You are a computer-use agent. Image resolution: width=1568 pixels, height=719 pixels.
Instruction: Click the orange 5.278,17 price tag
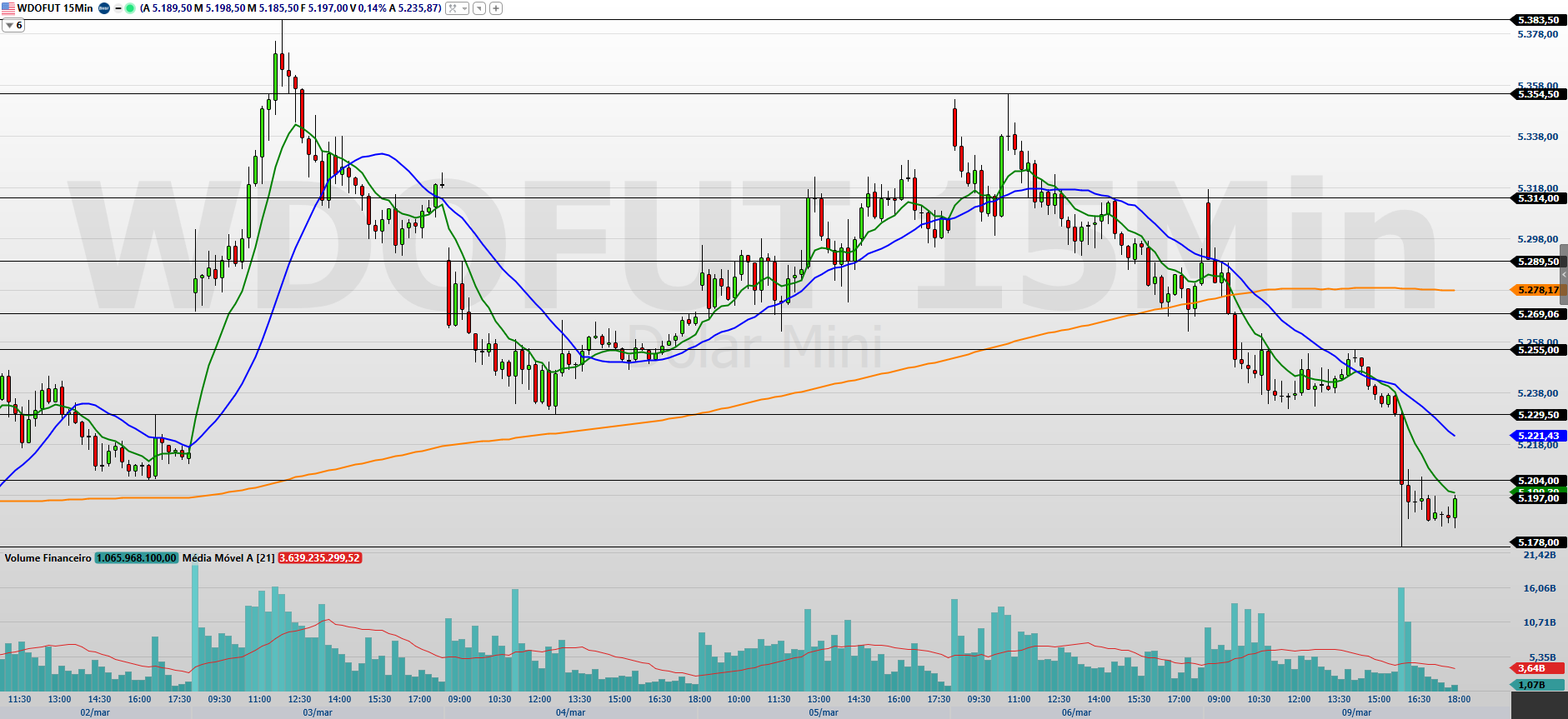coord(1537,290)
